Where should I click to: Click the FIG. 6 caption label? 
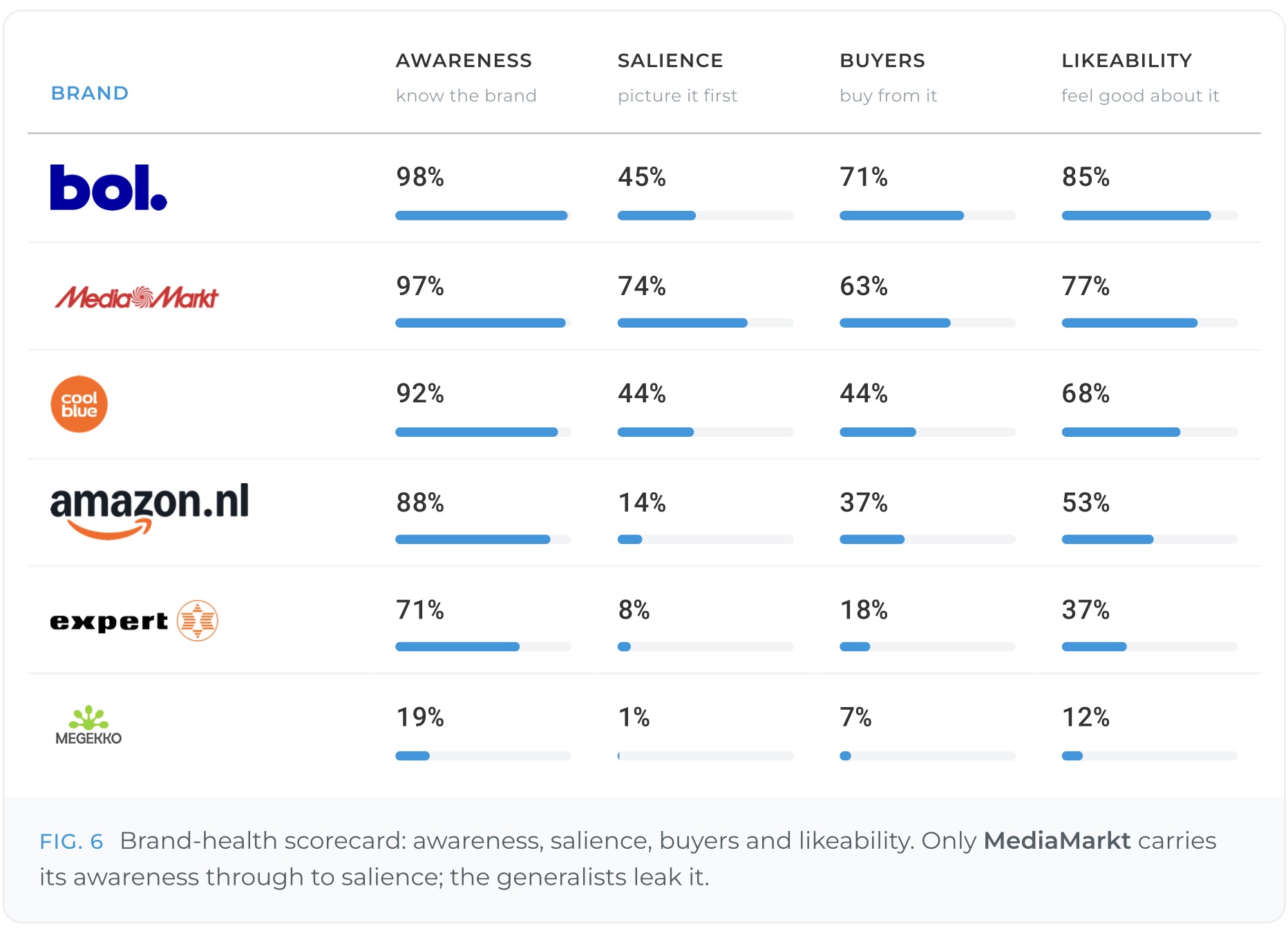71,841
